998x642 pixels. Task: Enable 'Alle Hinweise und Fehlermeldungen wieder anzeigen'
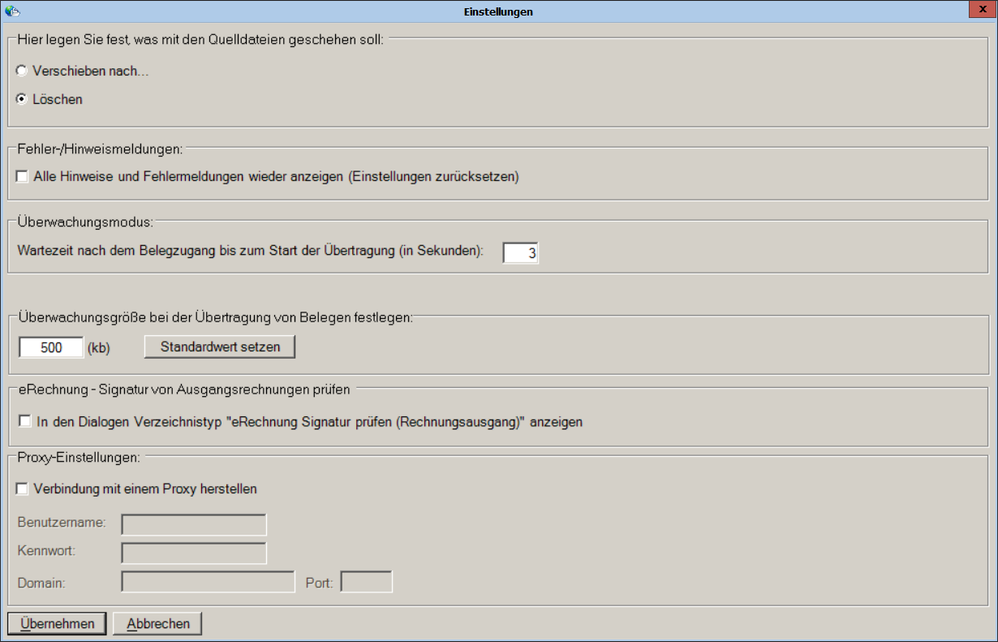(22, 176)
